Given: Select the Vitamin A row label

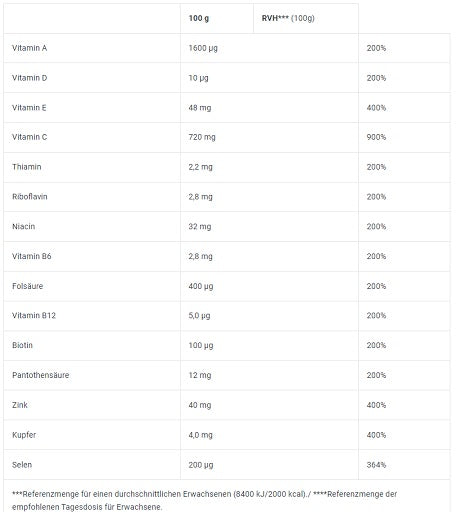Looking at the screenshot, I should point(29,48).
